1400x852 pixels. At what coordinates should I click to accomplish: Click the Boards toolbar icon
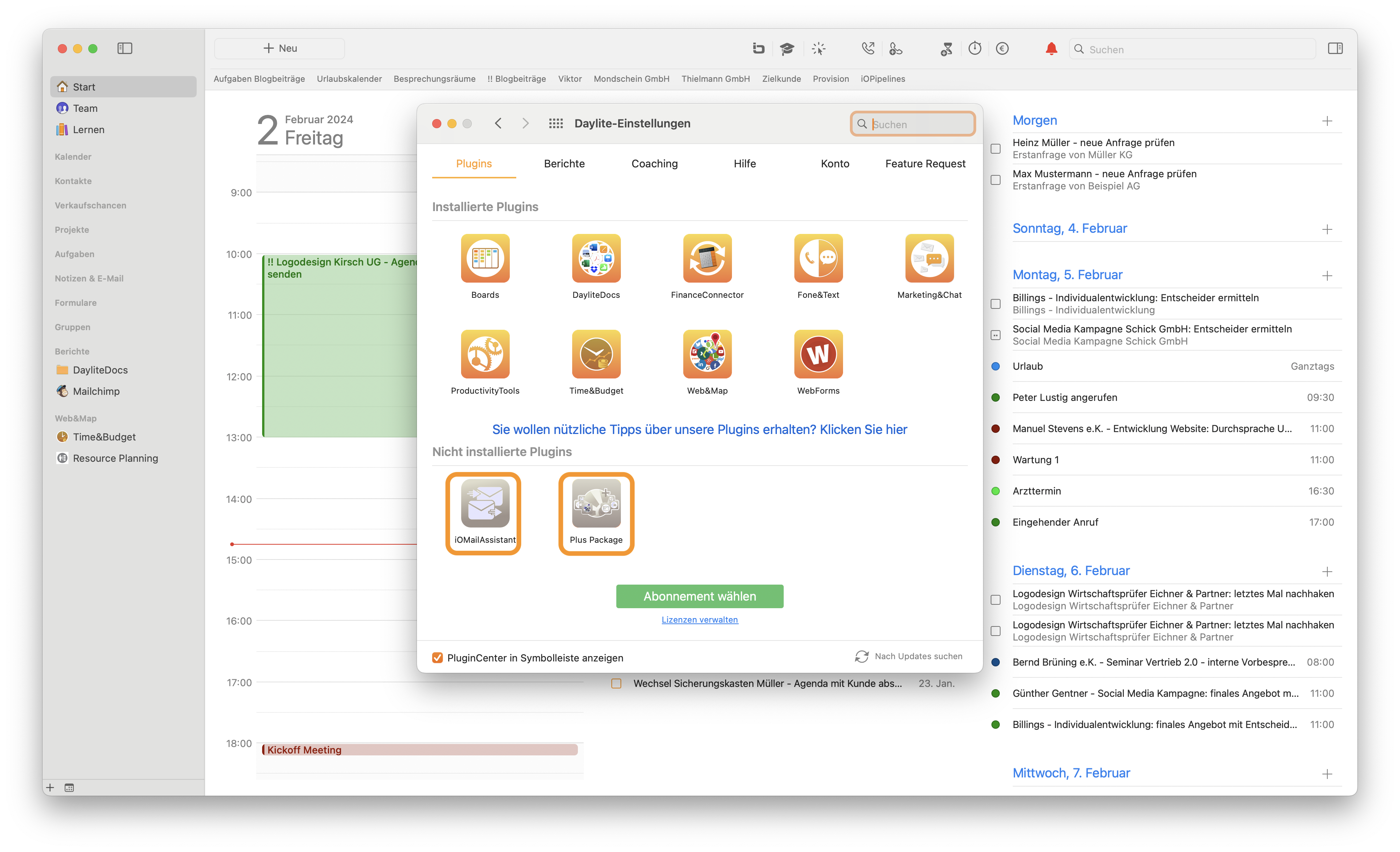[x=759, y=48]
